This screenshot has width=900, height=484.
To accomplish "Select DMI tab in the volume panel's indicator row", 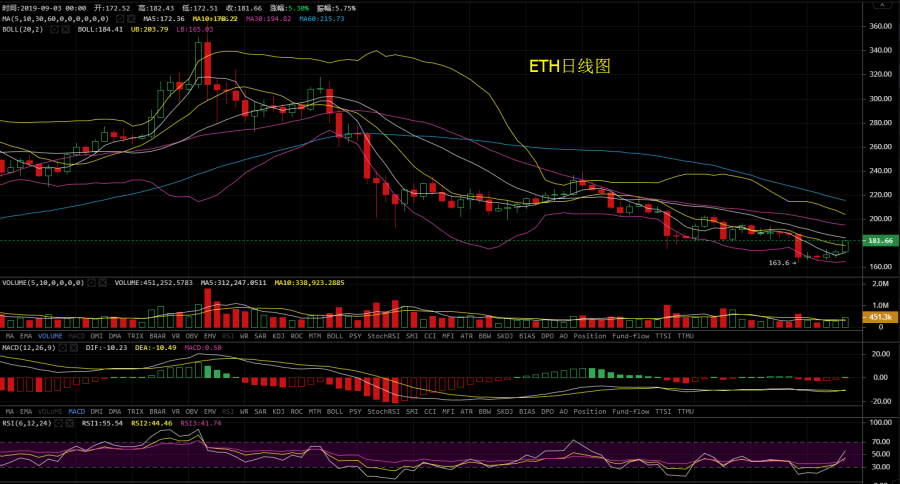I will 96,336.
